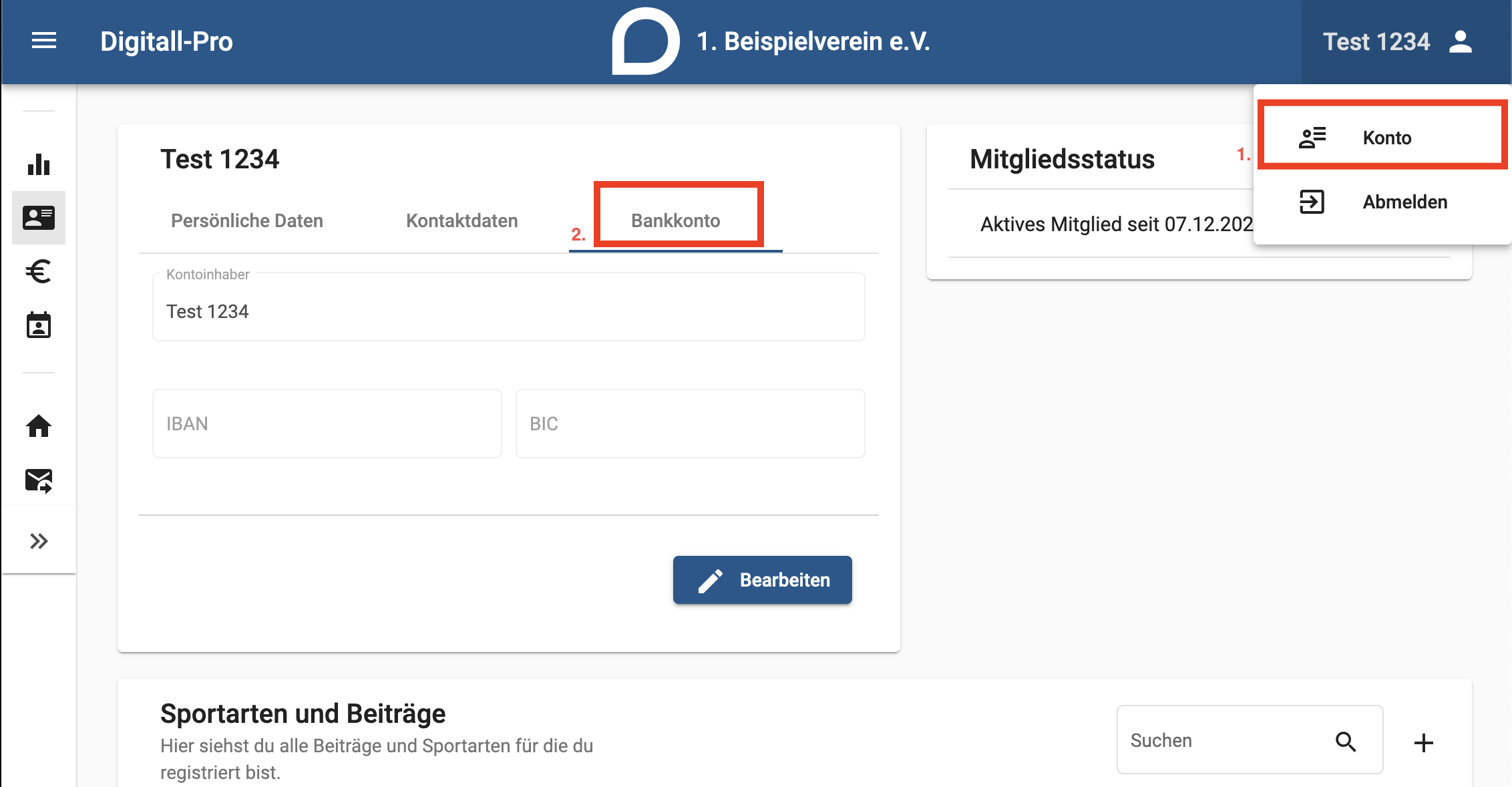Click the 1. Beispielverein e.V. heading
The height and width of the screenshot is (787, 1512).
pos(813,41)
